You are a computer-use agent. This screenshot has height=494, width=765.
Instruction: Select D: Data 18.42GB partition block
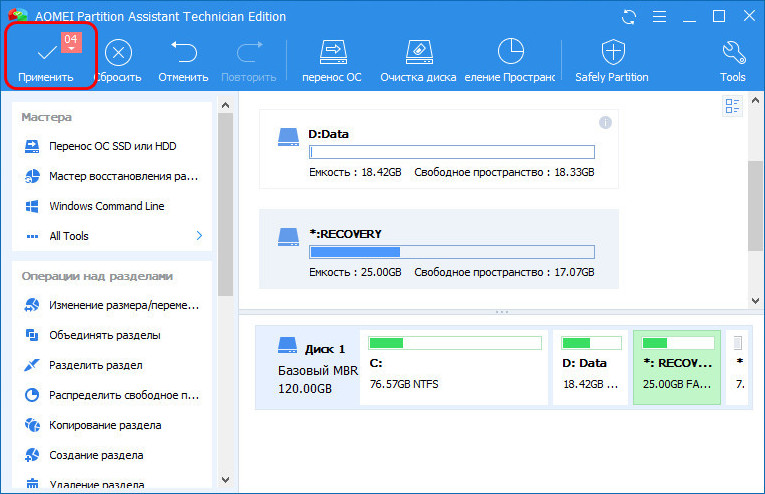tap(590, 368)
